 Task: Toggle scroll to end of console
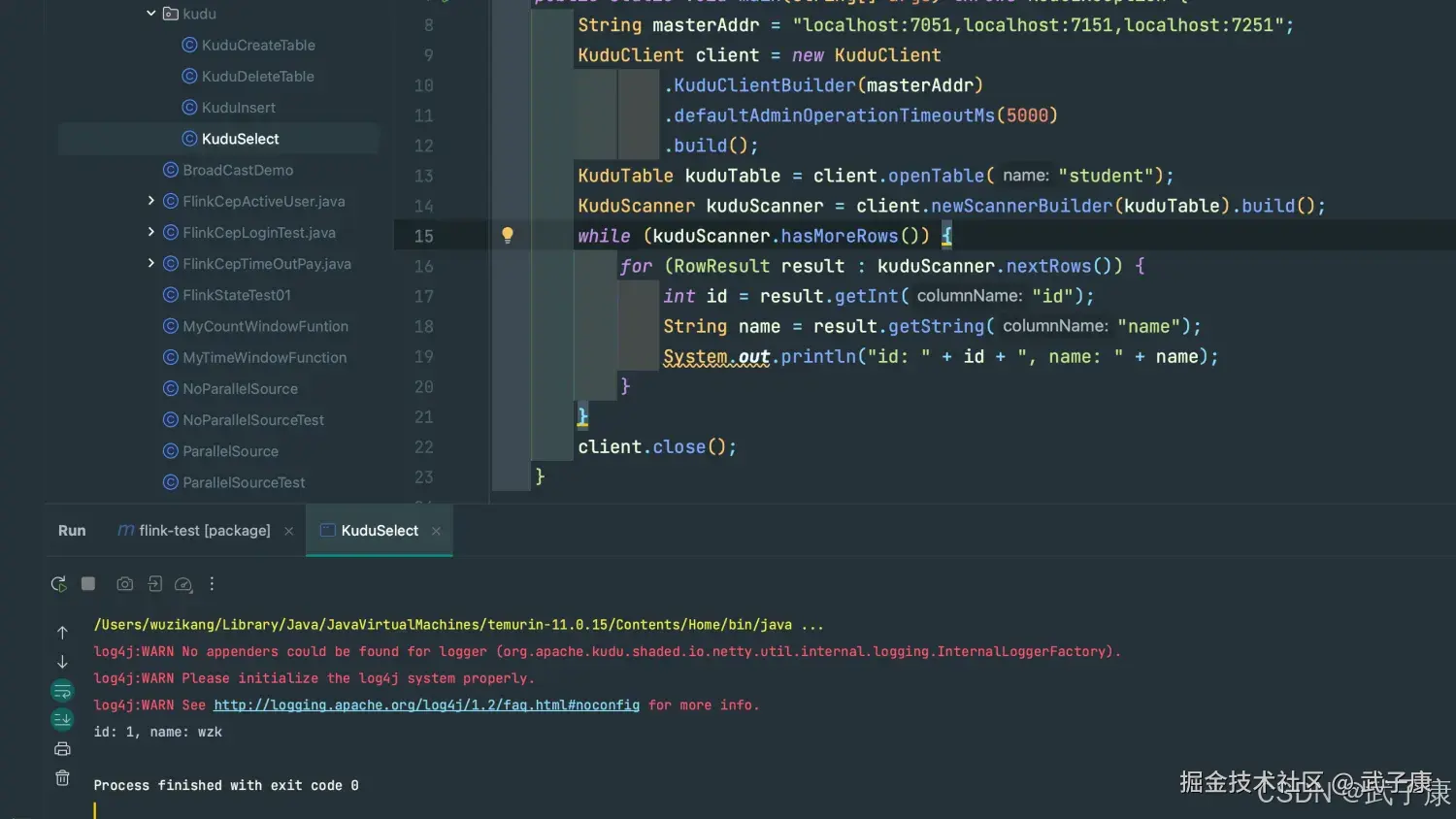(x=62, y=719)
